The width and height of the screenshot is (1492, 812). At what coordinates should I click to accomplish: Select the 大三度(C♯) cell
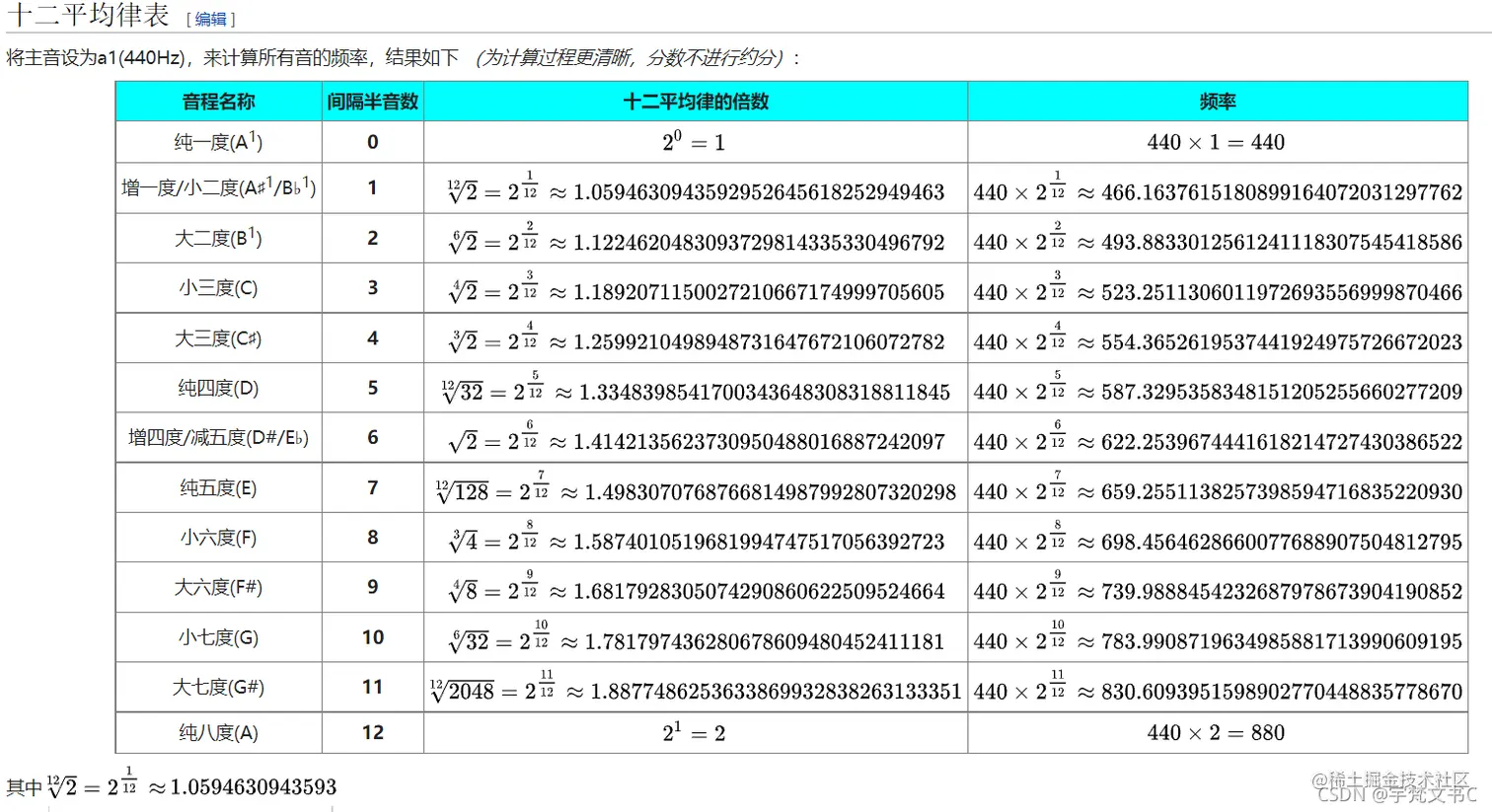click(219, 338)
